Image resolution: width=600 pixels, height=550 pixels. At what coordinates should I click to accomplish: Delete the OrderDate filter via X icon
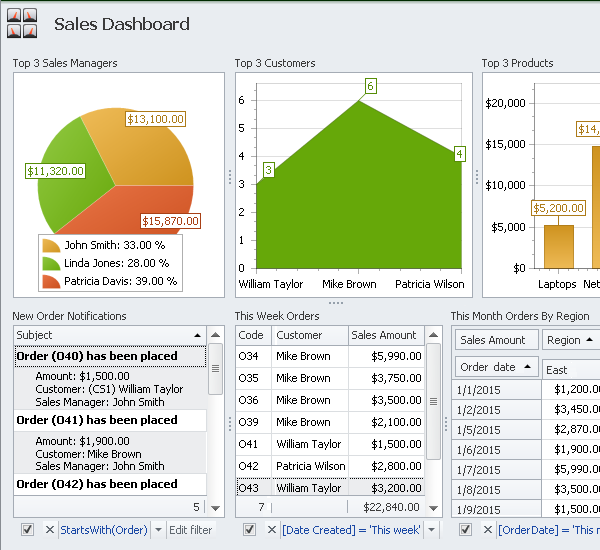[487, 530]
